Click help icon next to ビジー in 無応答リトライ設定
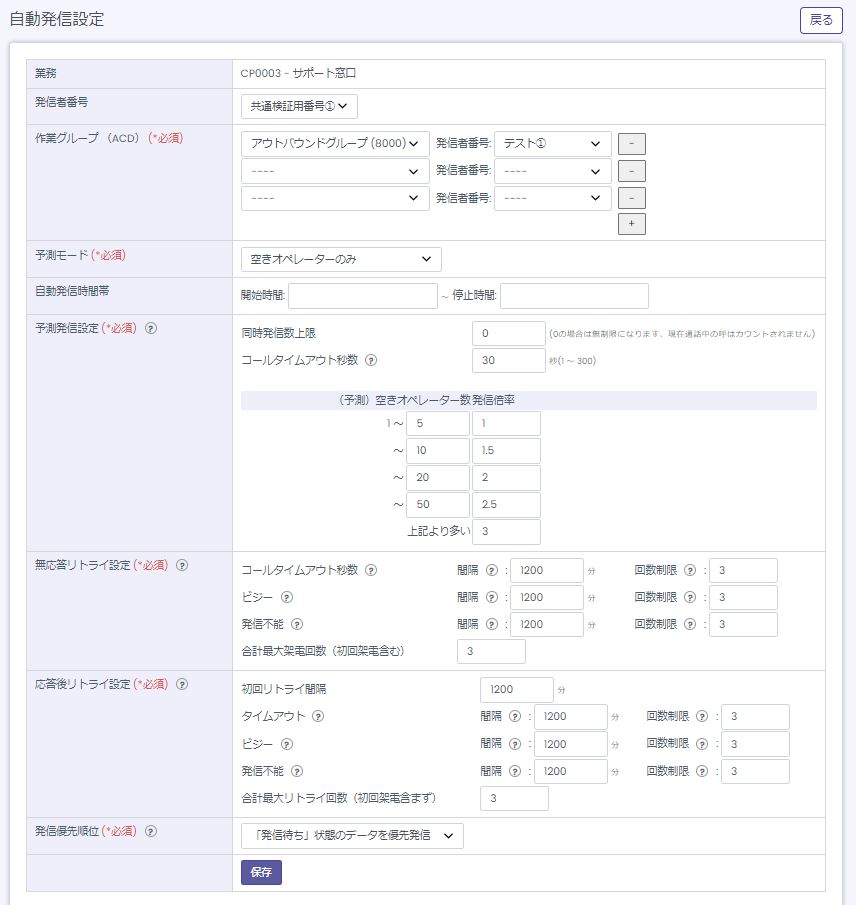Screen dimensions: 856x905 click(x=287, y=597)
